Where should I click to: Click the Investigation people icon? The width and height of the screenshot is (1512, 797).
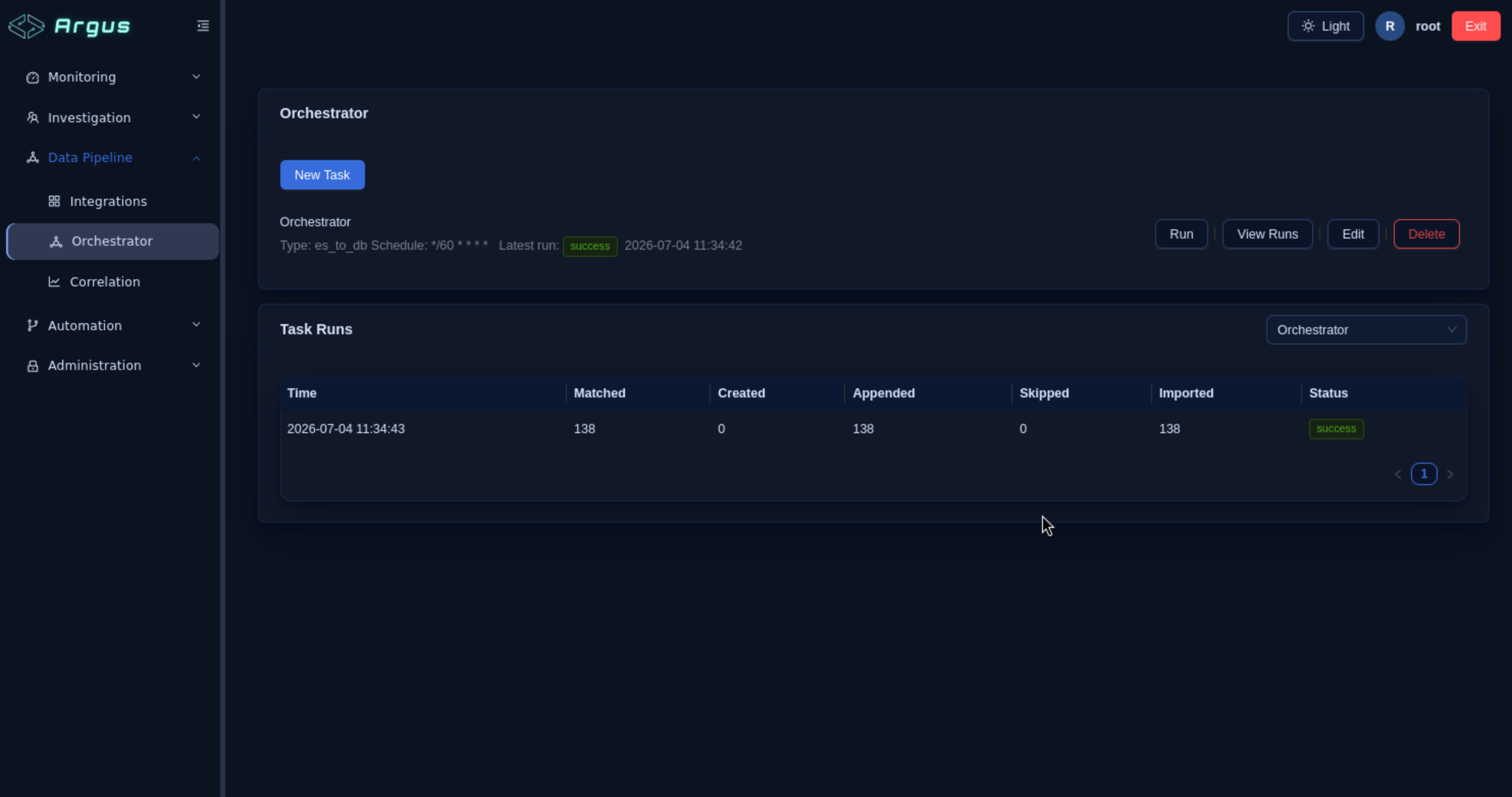[33, 117]
